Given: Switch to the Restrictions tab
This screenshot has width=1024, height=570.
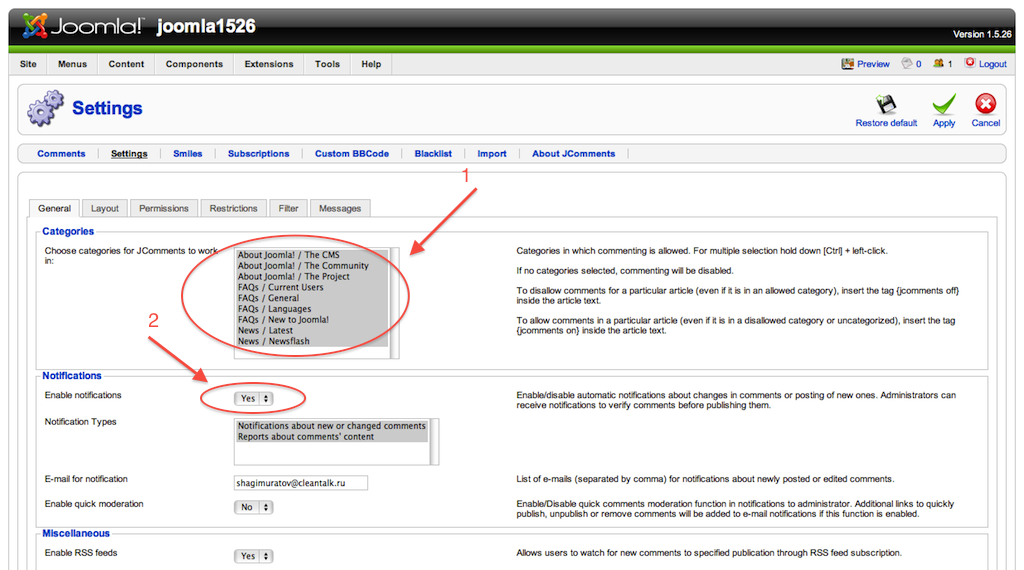Looking at the screenshot, I should [234, 208].
